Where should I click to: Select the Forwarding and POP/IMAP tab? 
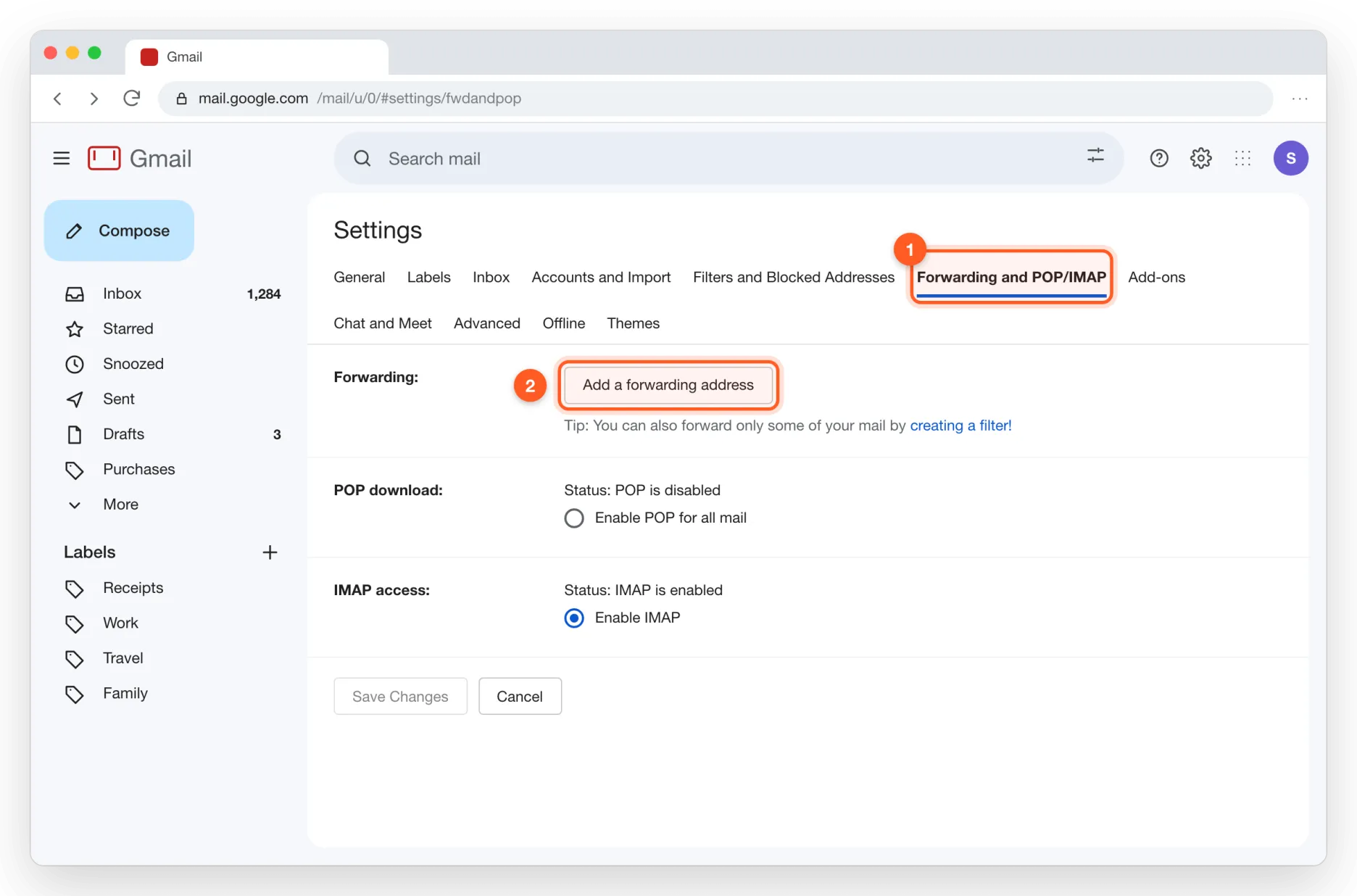pyautogui.click(x=1011, y=277)
